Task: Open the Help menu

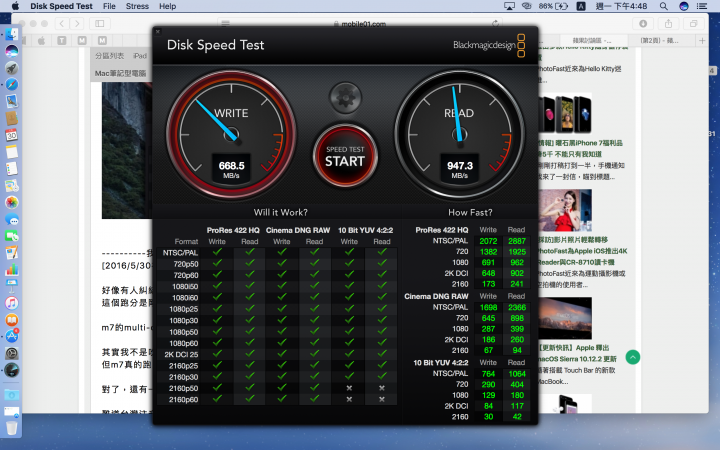Action: [168, 6]
